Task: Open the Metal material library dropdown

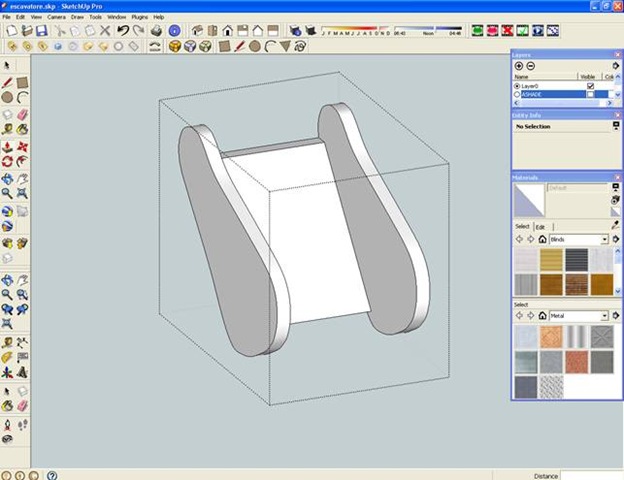Action: point(605,316)
